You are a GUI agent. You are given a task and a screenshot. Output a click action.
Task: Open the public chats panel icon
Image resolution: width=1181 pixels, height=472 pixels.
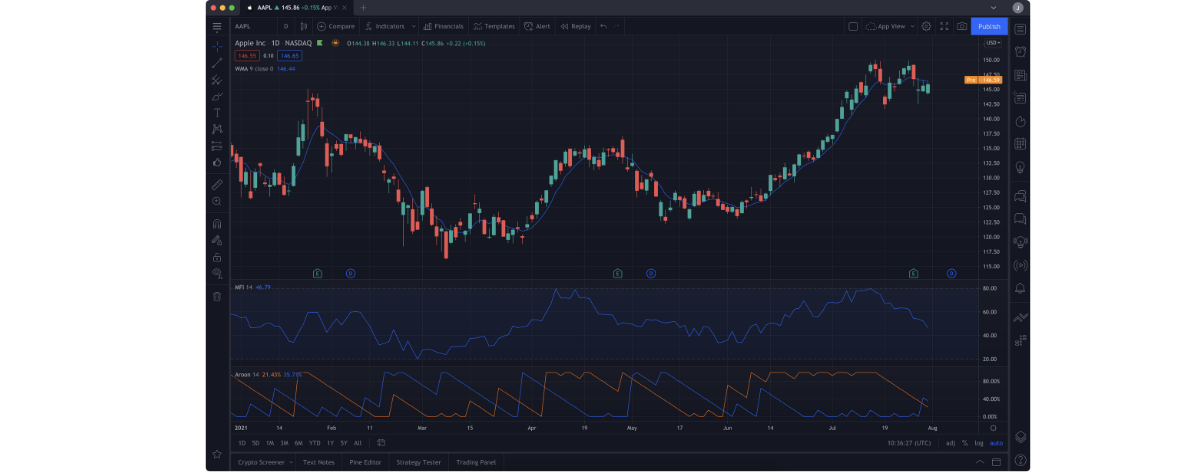pos(1021,196)
